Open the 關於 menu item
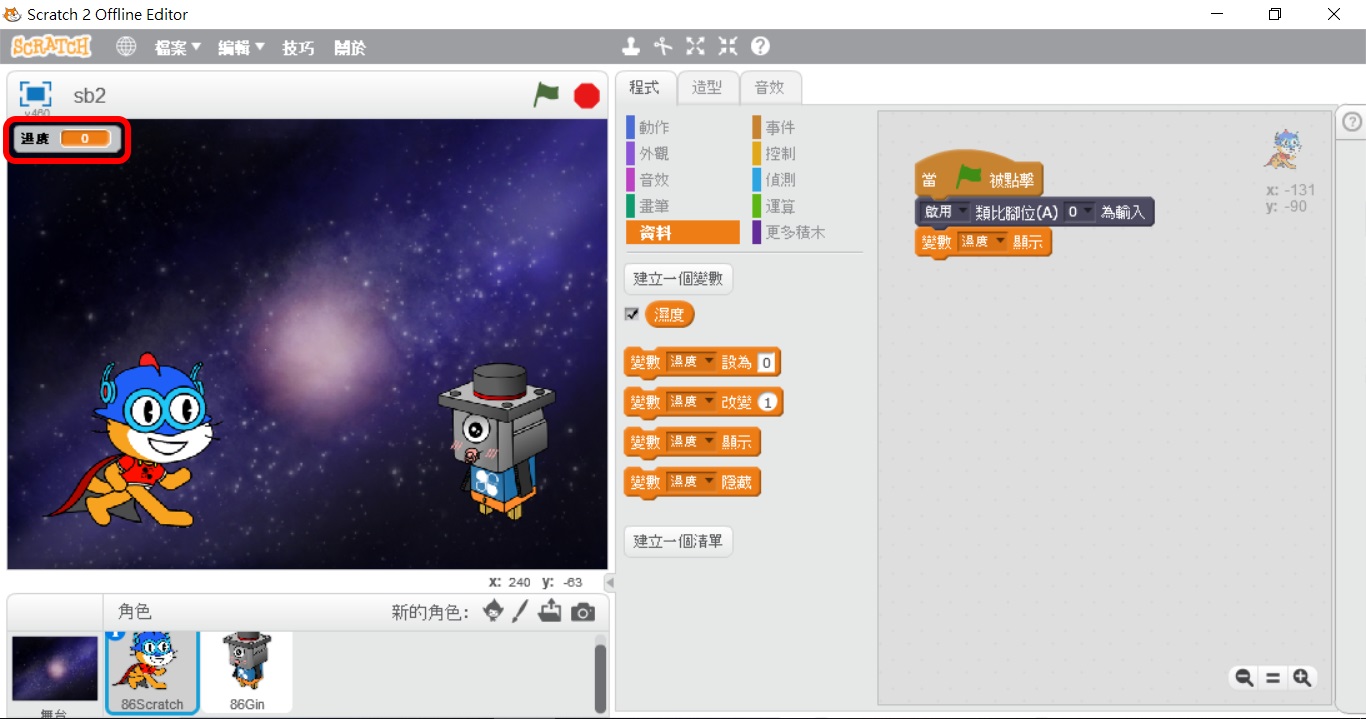 point(350,47)
